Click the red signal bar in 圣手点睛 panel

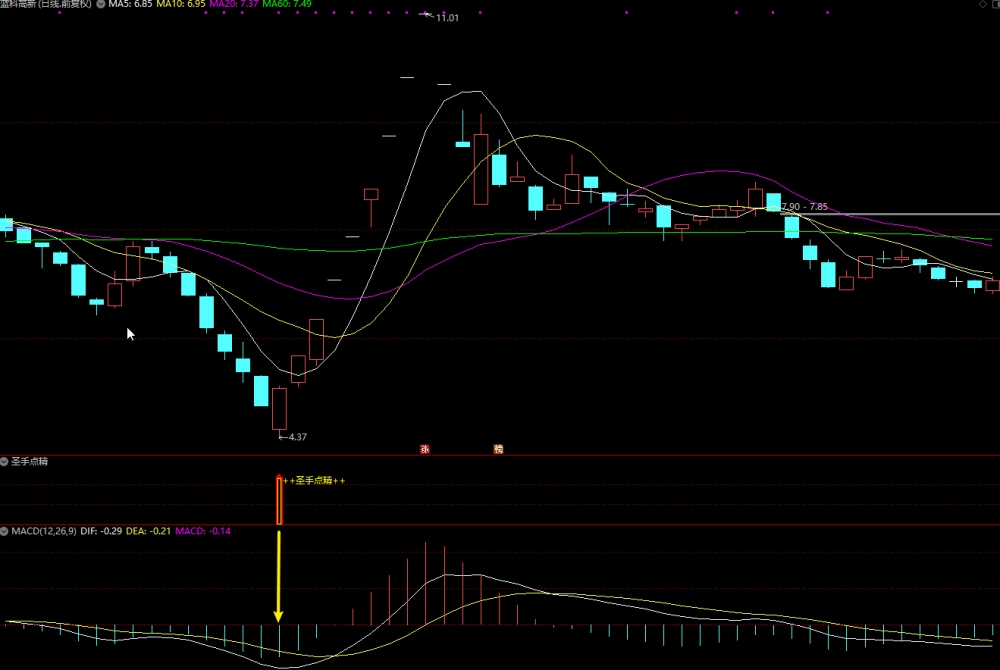pyautogui.click(x=279, y=500)
